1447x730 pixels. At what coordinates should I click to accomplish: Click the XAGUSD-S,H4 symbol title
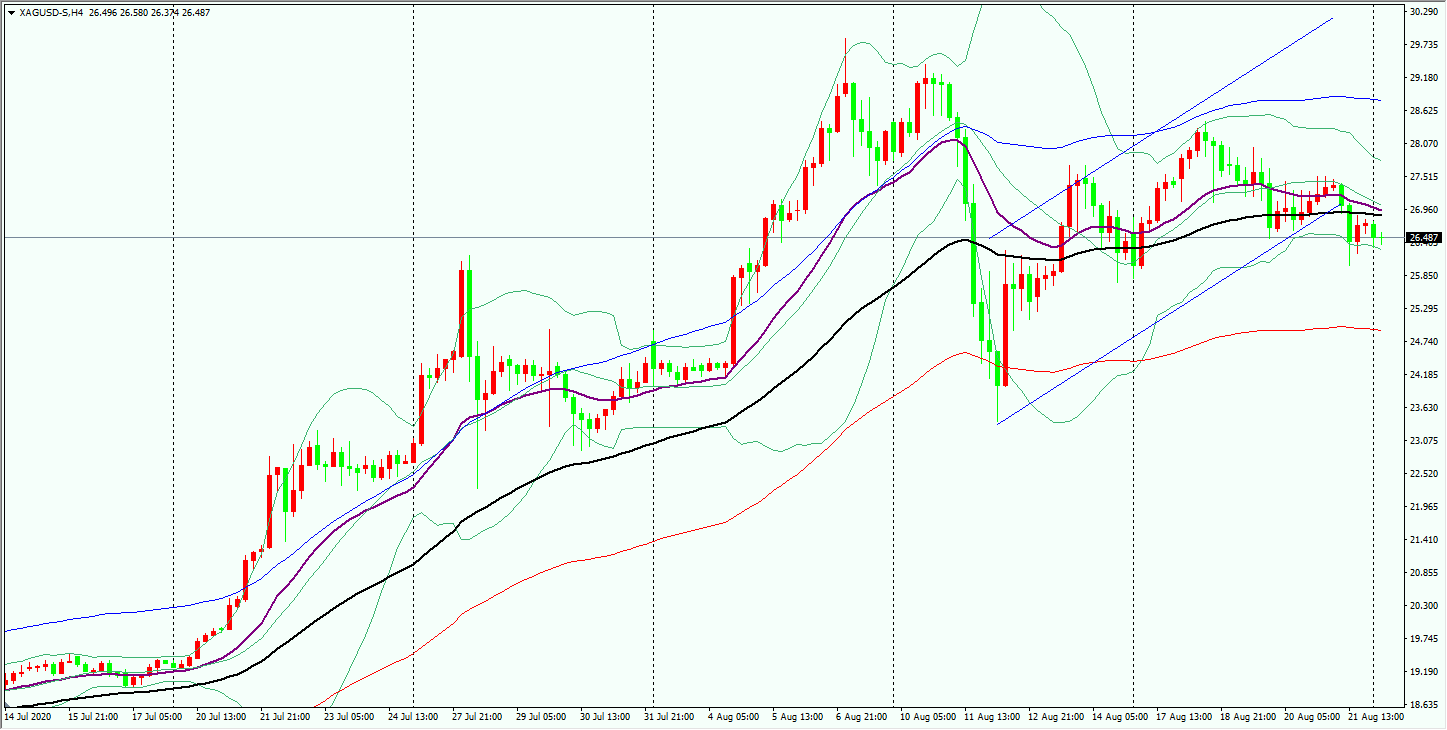[51, 12]
